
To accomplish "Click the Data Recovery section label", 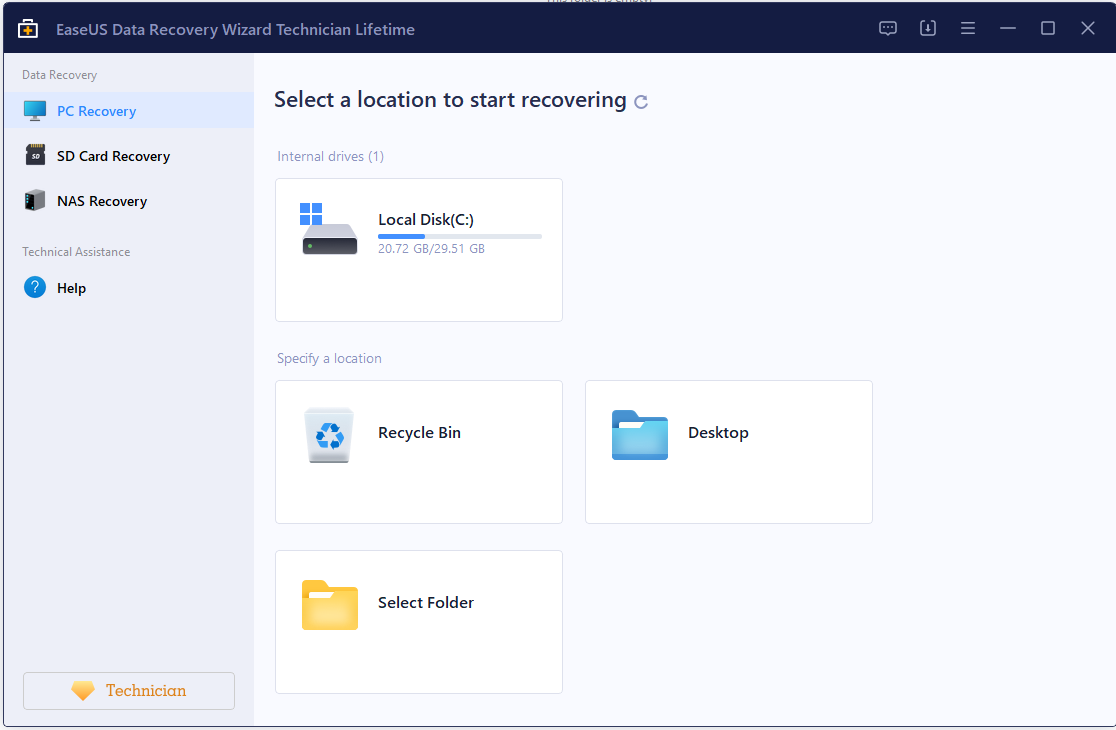I will [x=59, y=75].
